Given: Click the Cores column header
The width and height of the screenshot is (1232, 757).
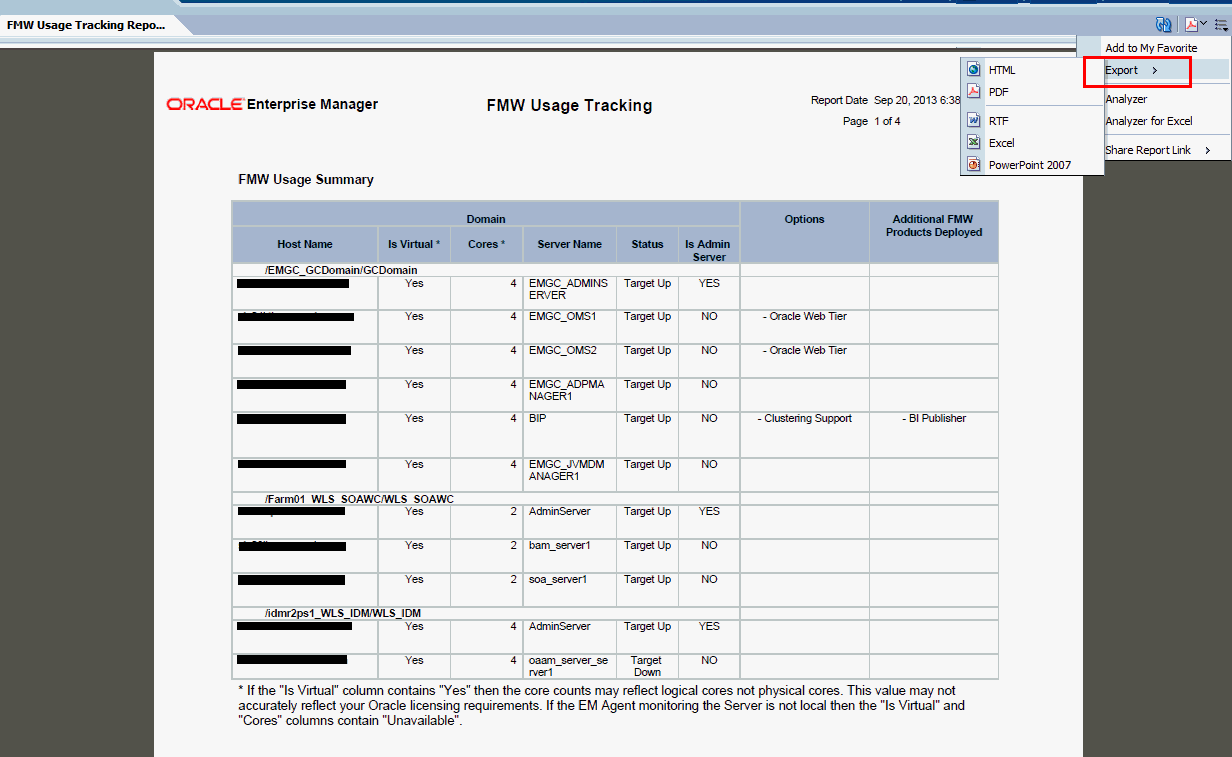Looking at the screenshot, I should pos(486,244).
